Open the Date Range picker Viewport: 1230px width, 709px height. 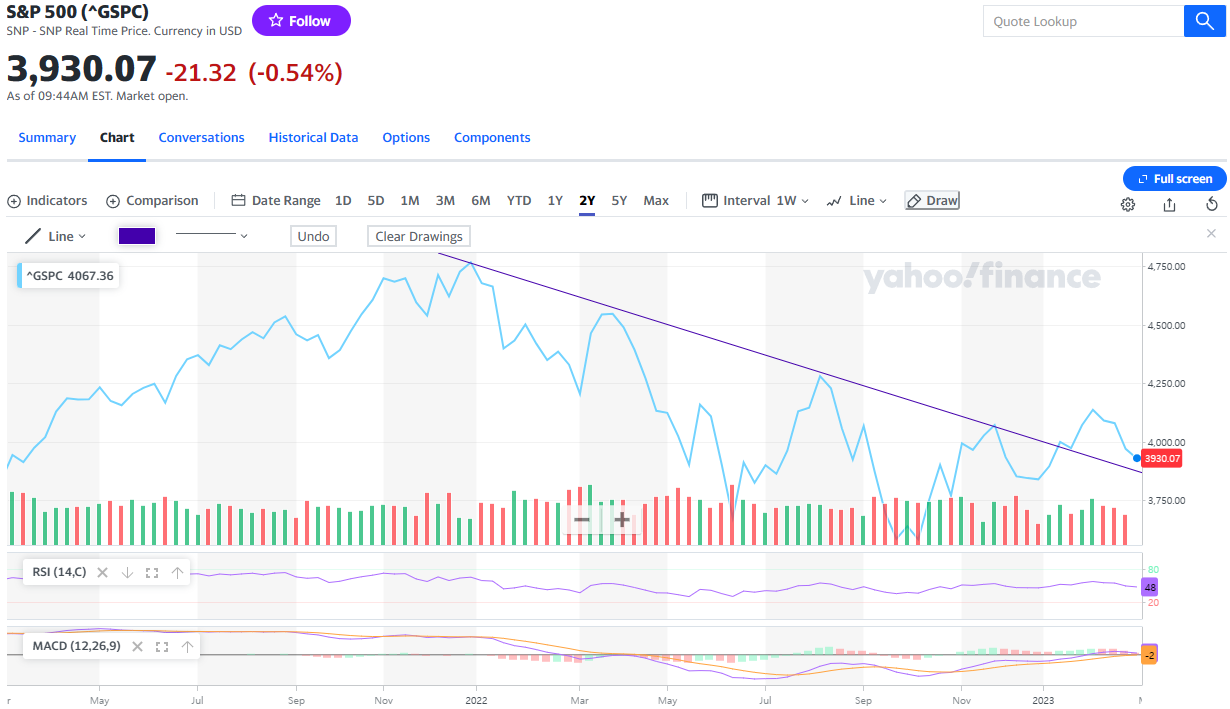[276, 200]
